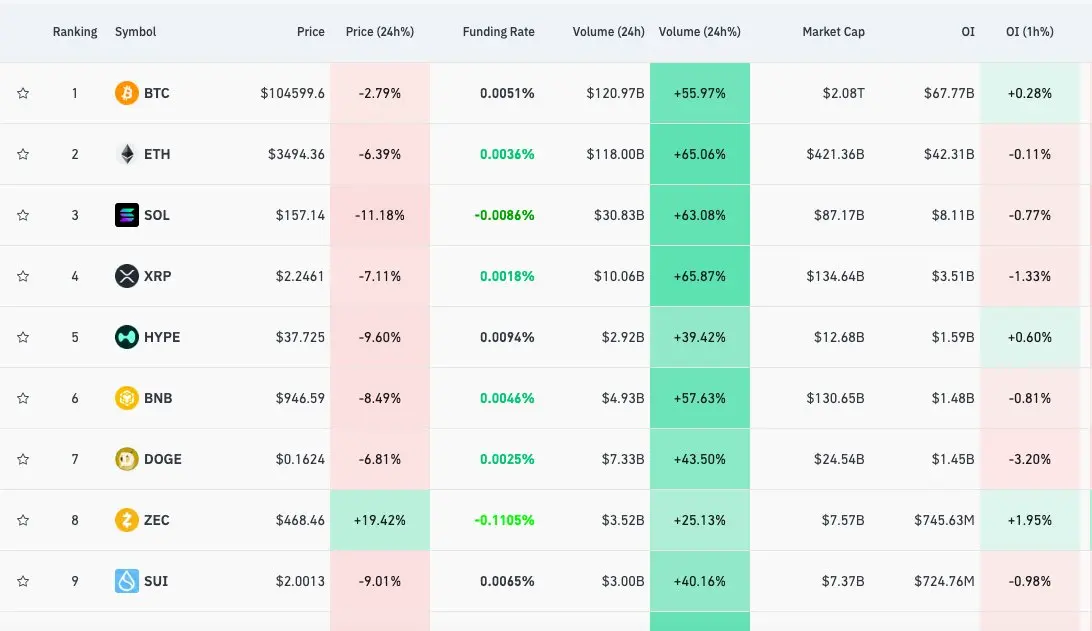
Task: Click SOL price change -11.18%
Action: pos(380,215)
